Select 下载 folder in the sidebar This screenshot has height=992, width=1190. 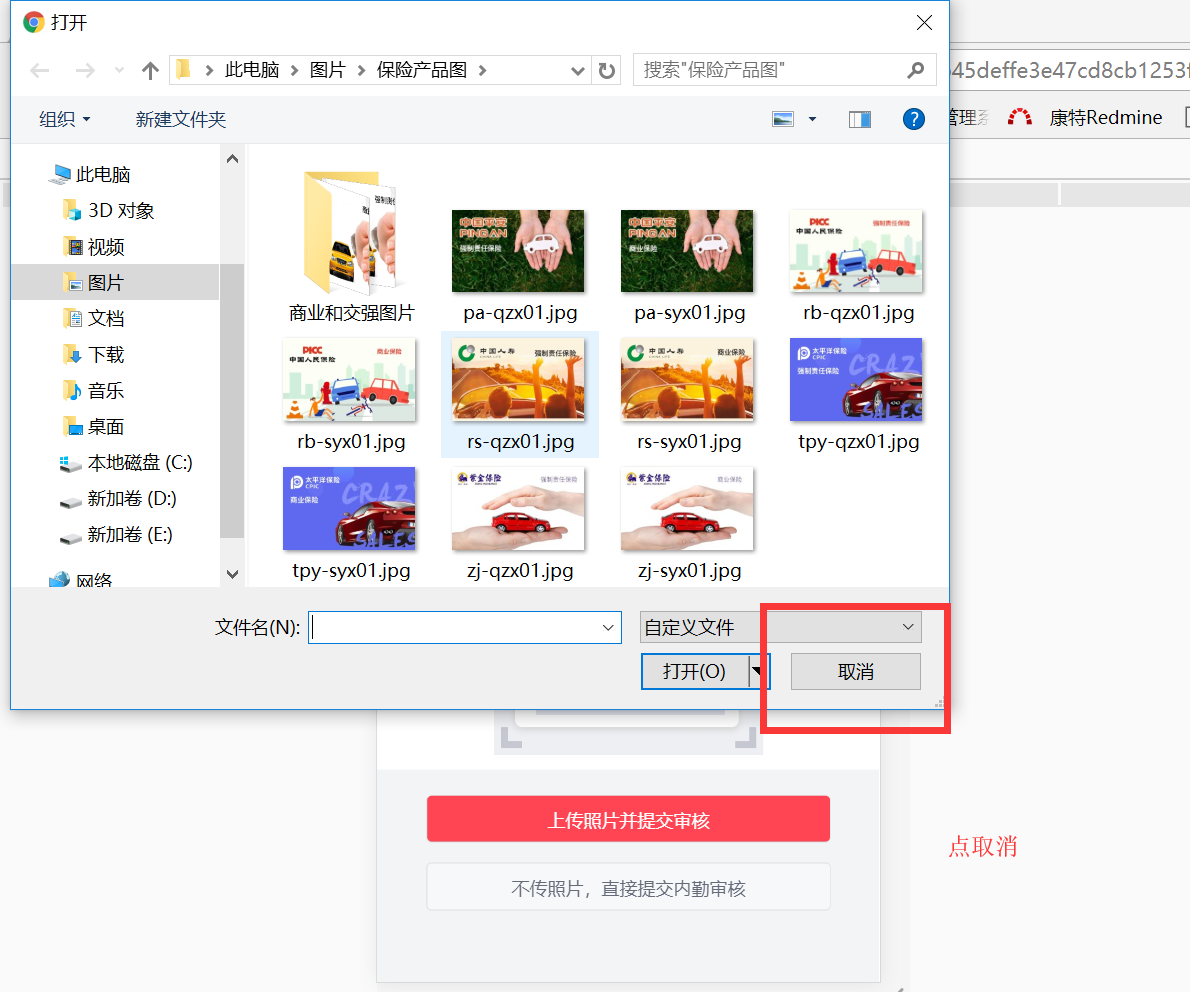point(93,354)
